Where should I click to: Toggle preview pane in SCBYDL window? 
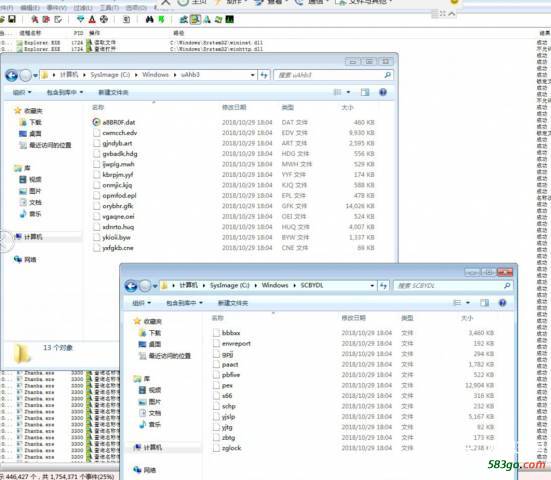click(x=485, y=303)
